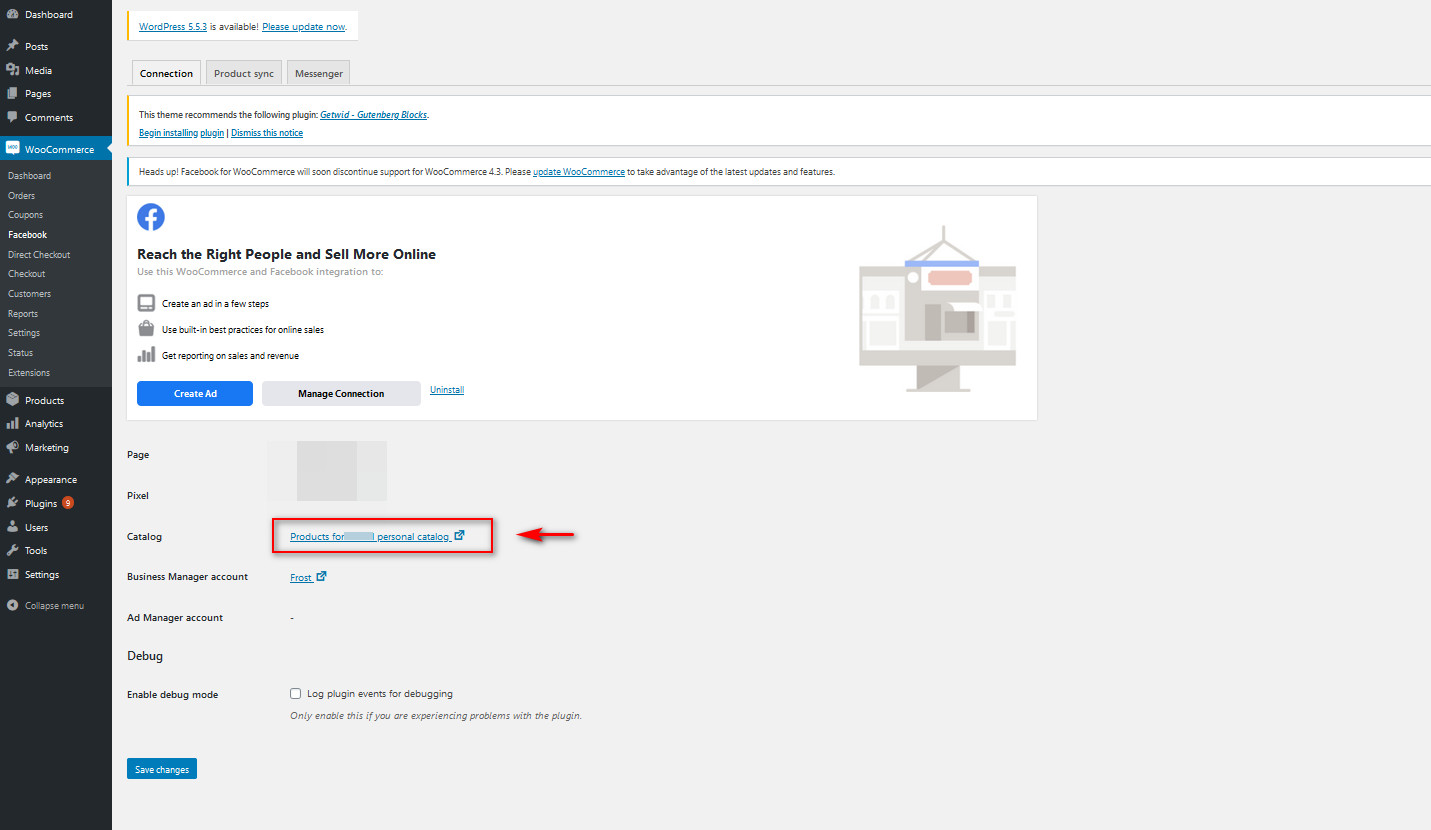Switch to the Product sync tab
Image resolution: width=1431 pixels, height=830 pixels.
coord(244,73)
